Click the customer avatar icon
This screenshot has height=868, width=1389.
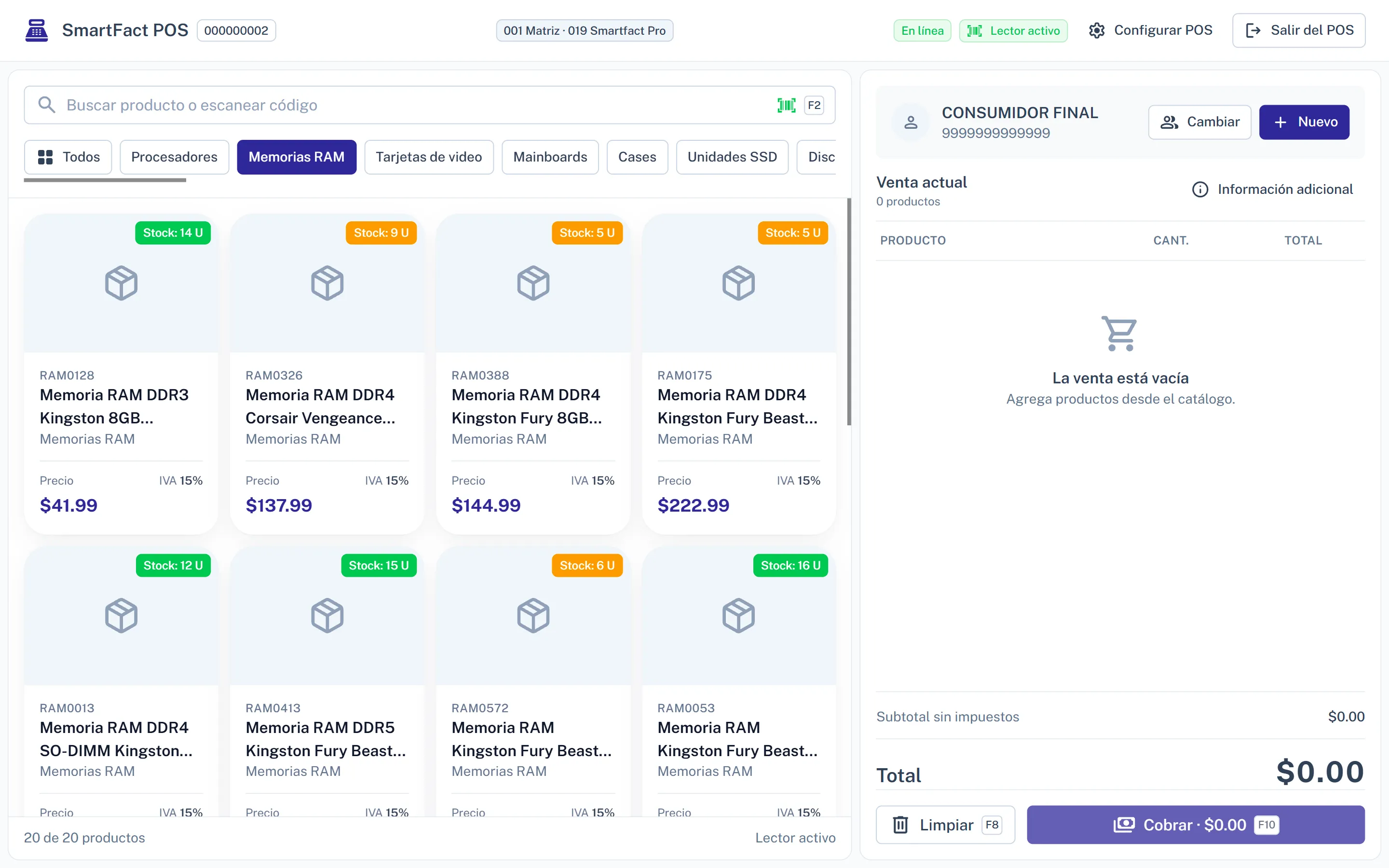[911, 122]
